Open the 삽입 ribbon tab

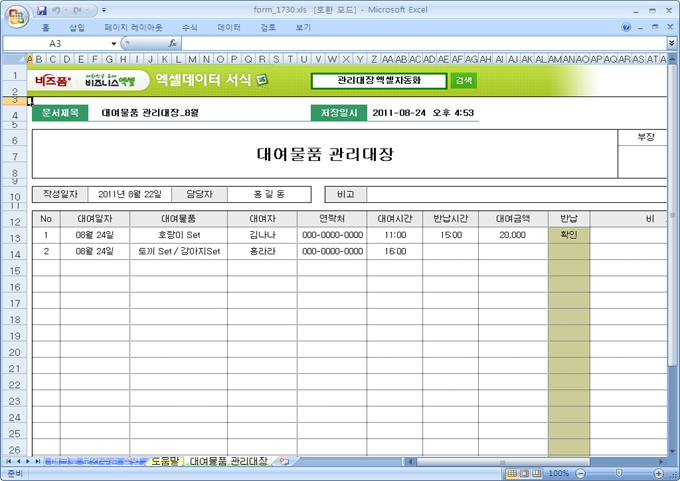click(77, 28)
